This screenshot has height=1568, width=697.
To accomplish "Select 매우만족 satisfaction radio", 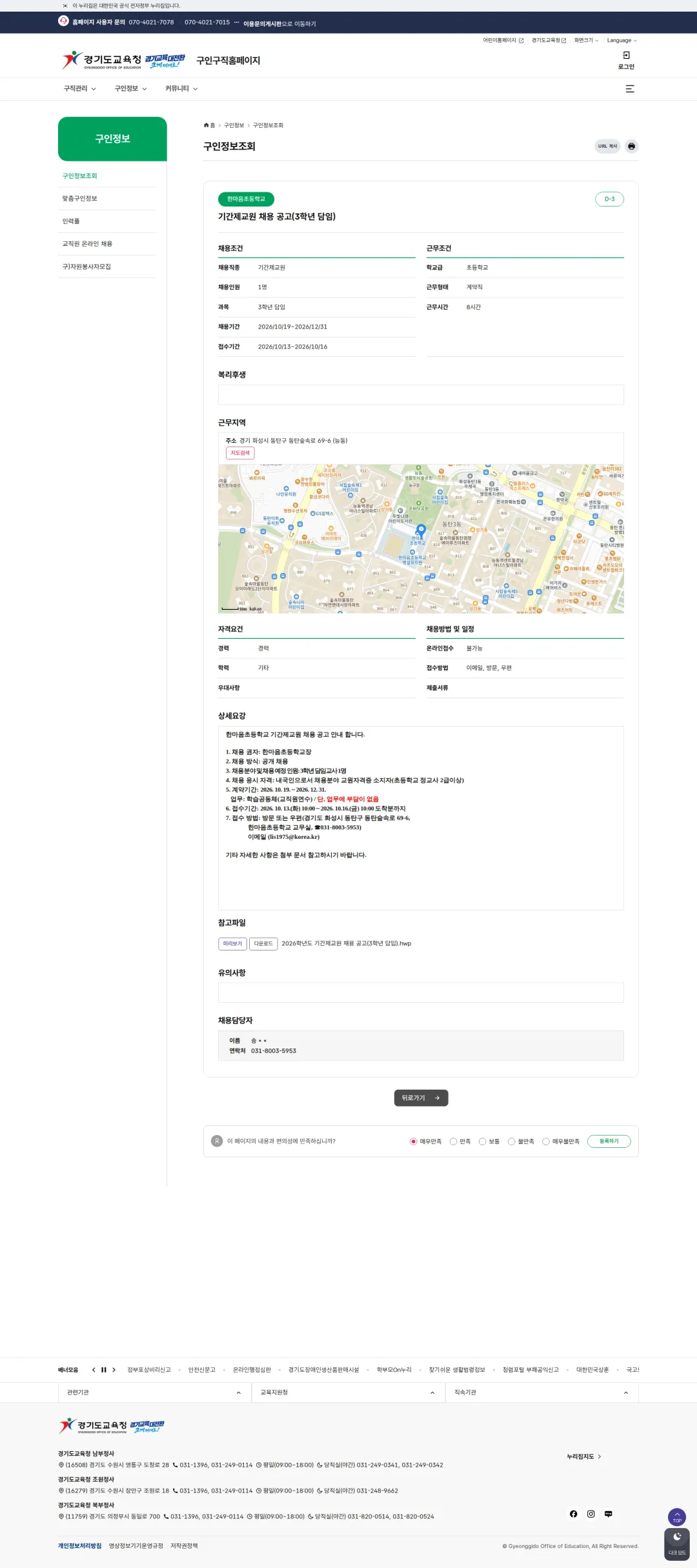I will pyautogui.click(x=413, y=1141).
